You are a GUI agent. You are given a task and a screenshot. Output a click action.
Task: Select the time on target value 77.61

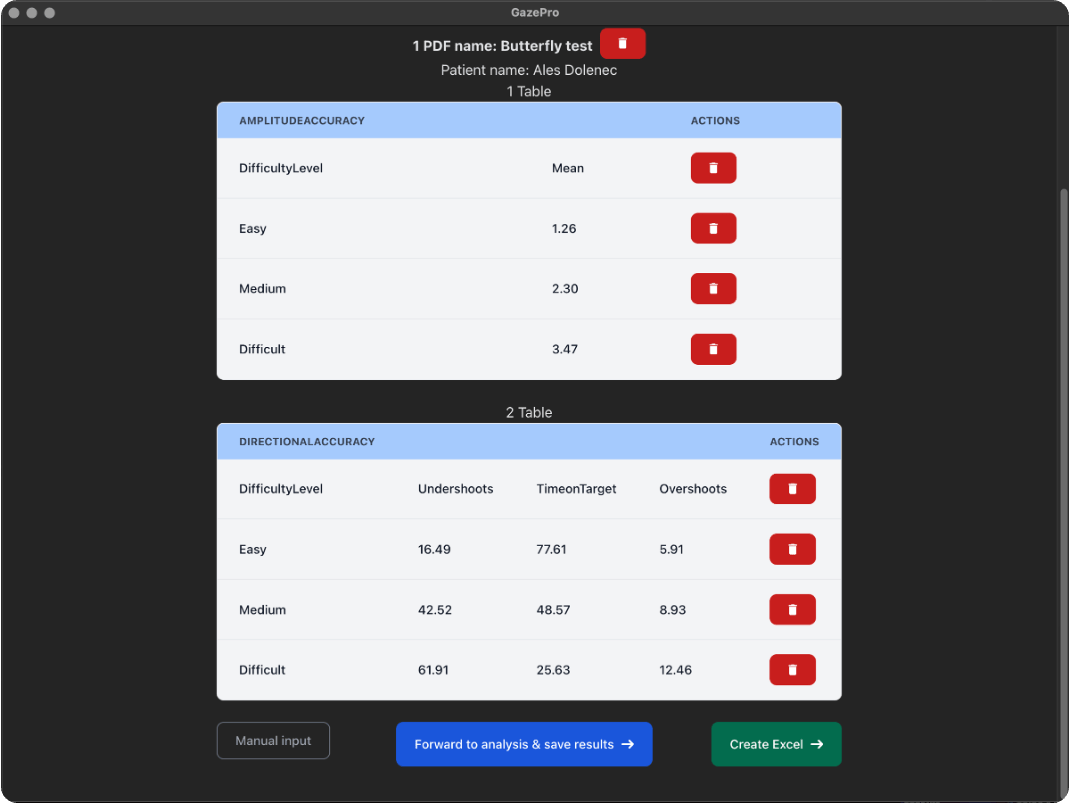click(551, 549)
